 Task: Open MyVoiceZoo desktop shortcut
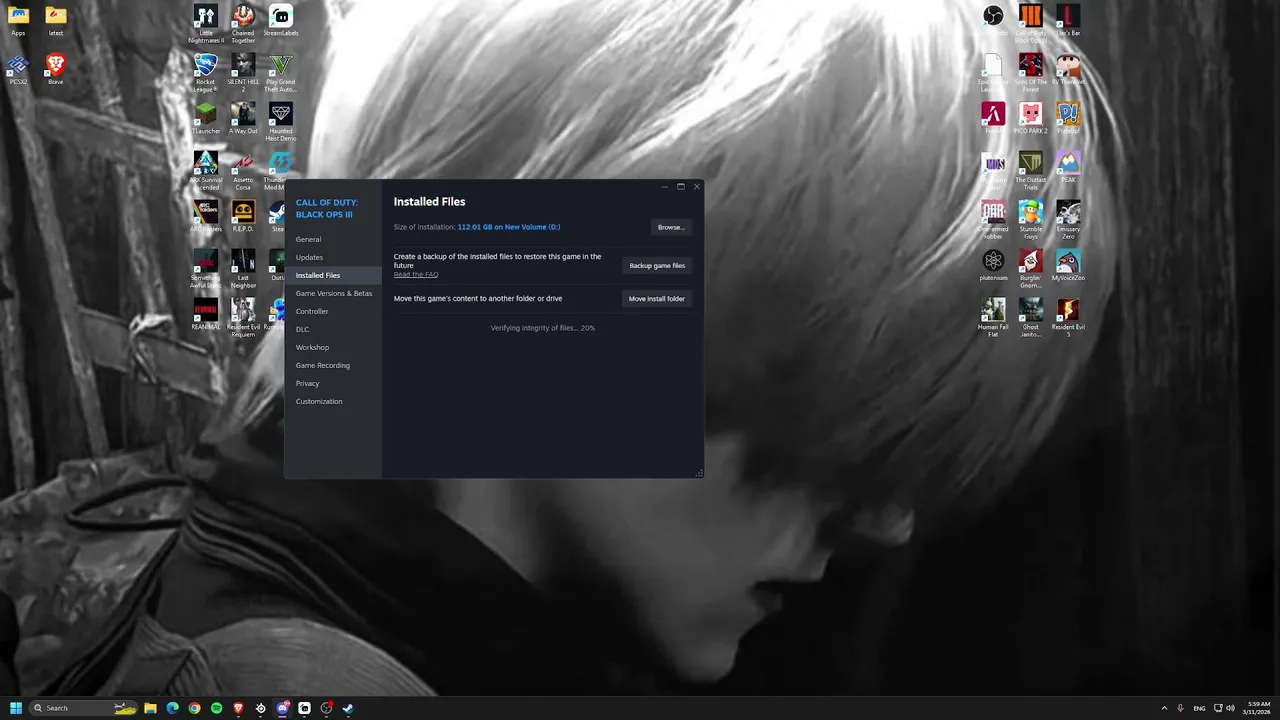[1068, 266]
